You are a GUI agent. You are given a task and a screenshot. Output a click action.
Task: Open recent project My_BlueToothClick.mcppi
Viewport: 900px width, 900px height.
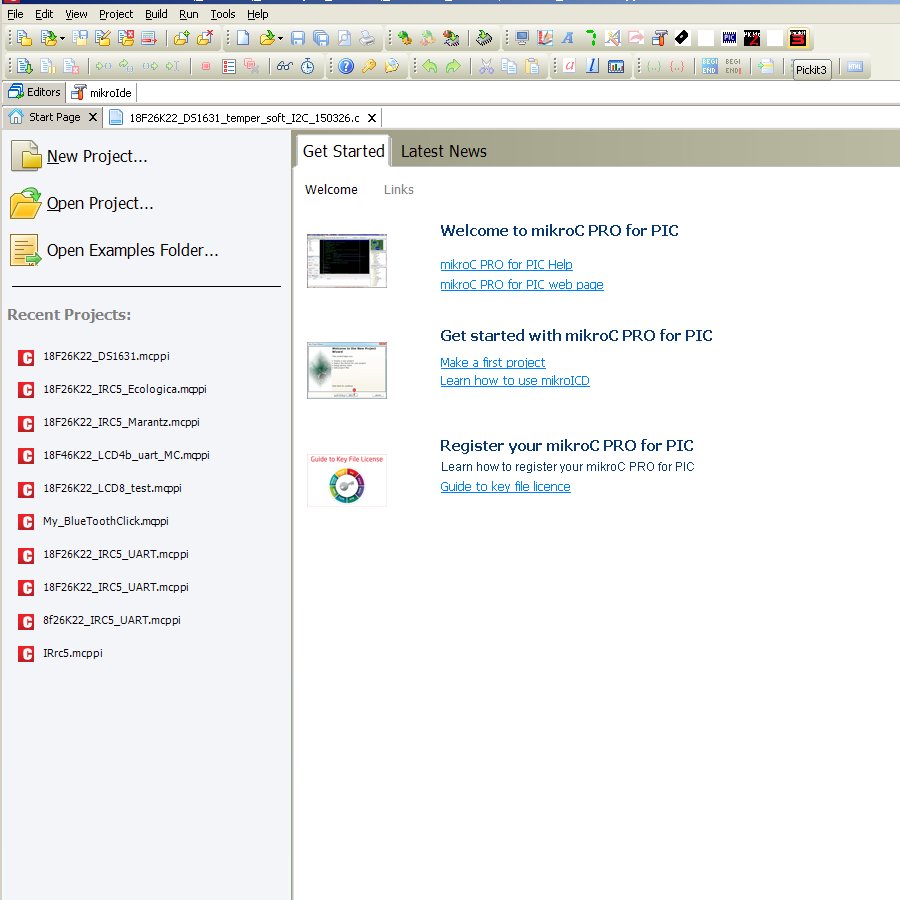pyautogui.click(x=106, y=521)
